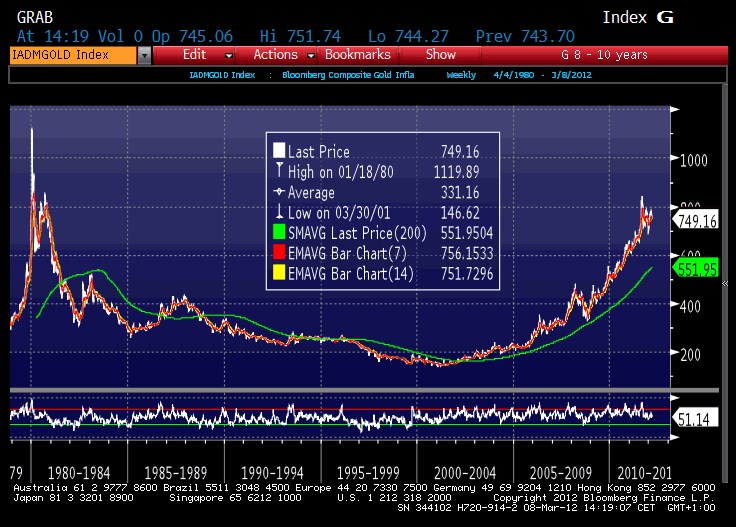The width and height of the screenshot is (736, 527).
Task: Click the 1000 axis label
Action: tap(693, 160)
